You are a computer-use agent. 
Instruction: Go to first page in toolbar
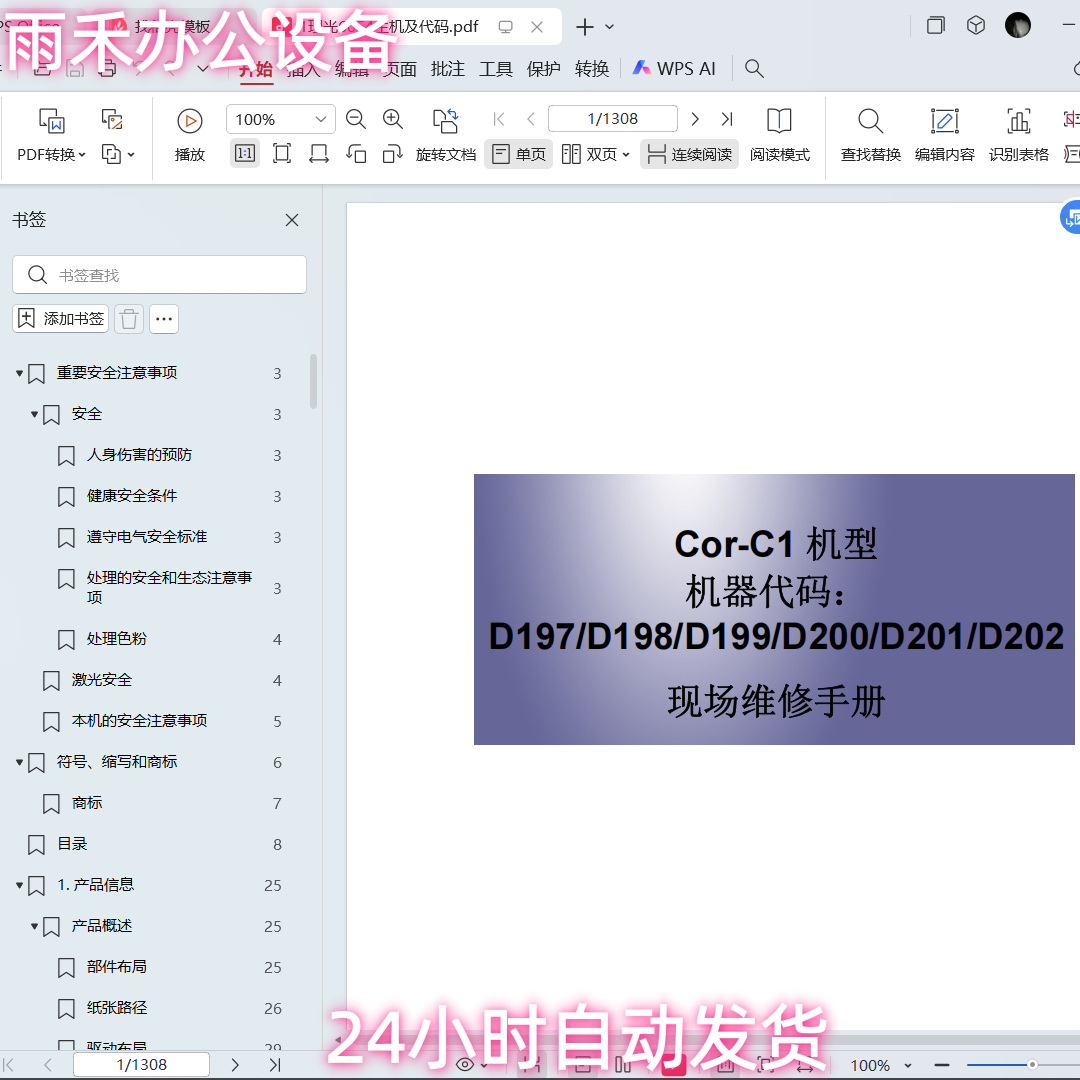pos(499,119)
